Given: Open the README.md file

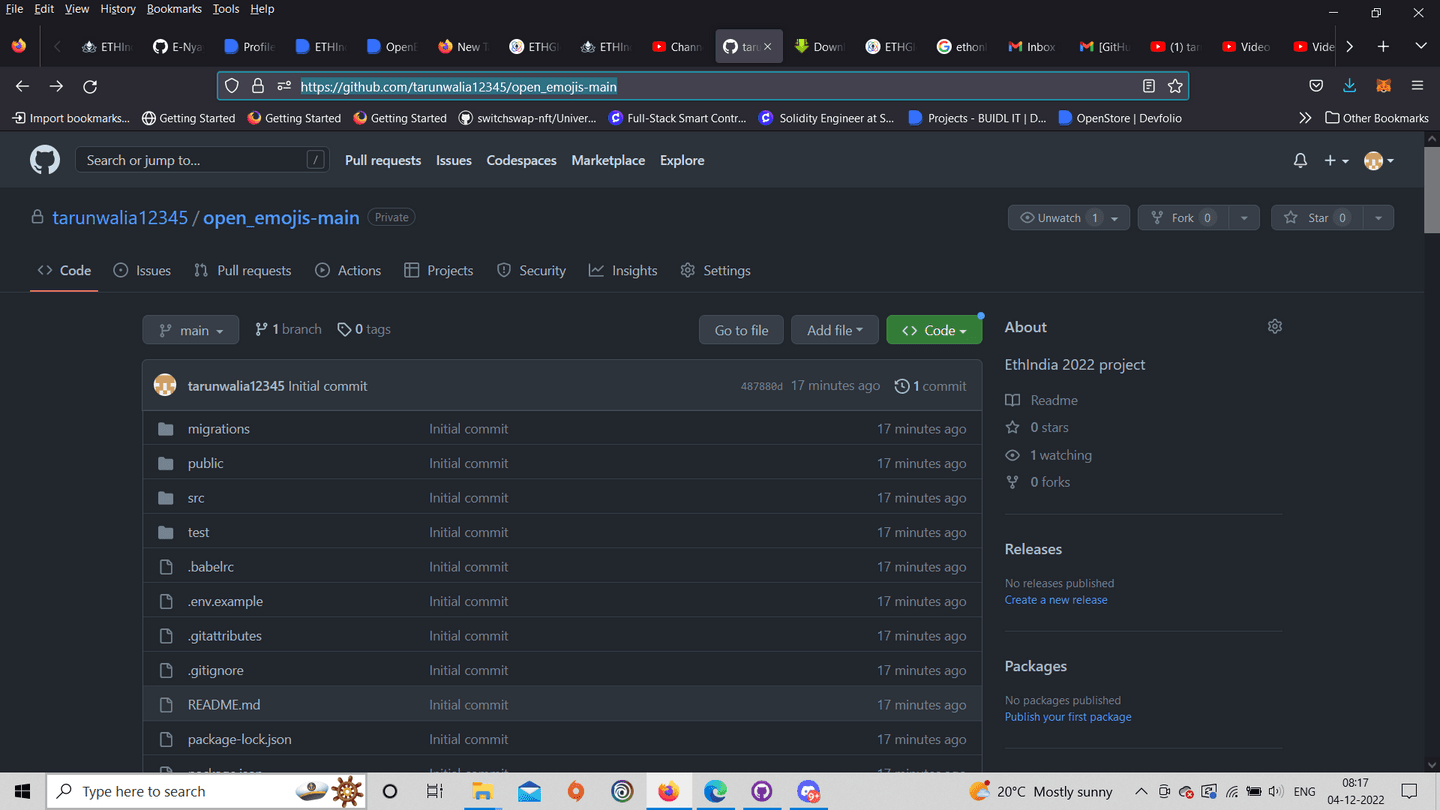Looking at the screenshot, I should pos(224,705).
